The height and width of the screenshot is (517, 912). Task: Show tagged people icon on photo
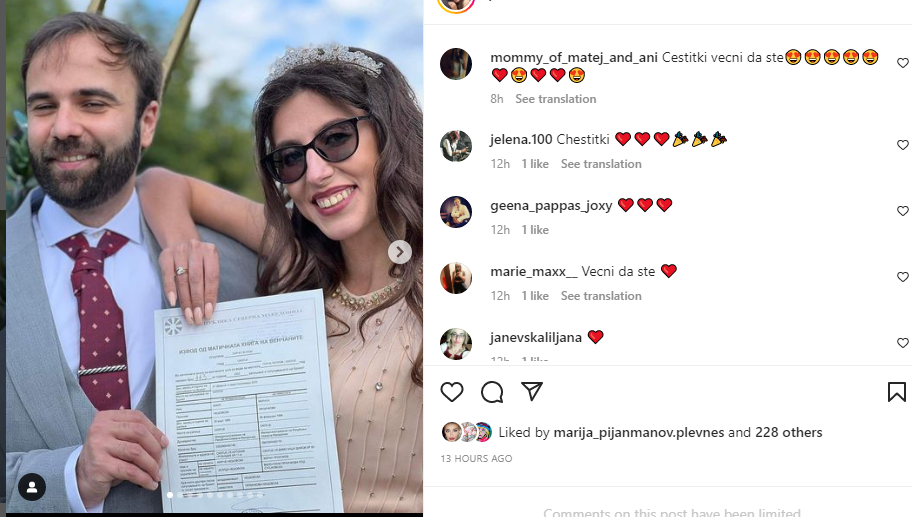(x=32, y=487)
